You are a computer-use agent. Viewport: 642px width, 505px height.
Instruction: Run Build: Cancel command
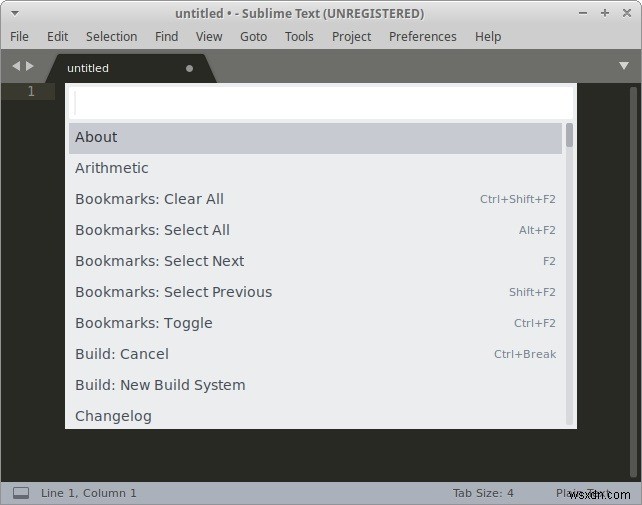click(x=315, y=354)
